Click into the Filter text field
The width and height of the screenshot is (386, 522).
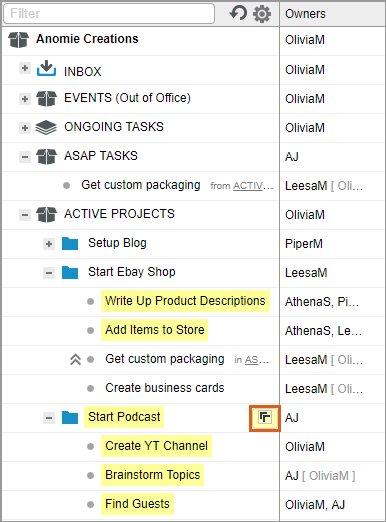point(109,14)
